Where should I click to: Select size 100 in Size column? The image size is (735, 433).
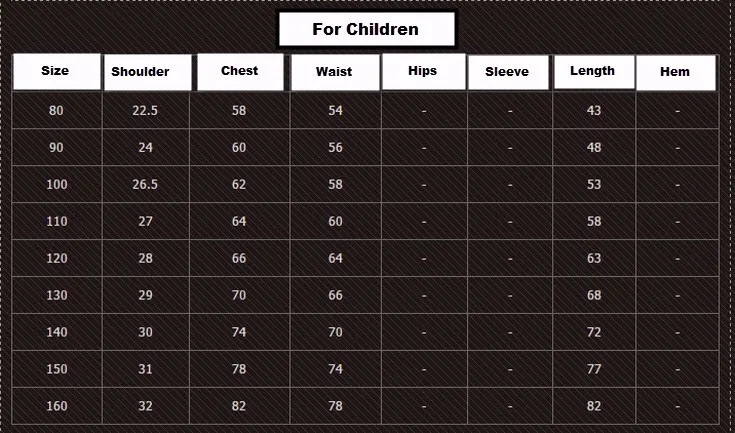tap(57, 185)
